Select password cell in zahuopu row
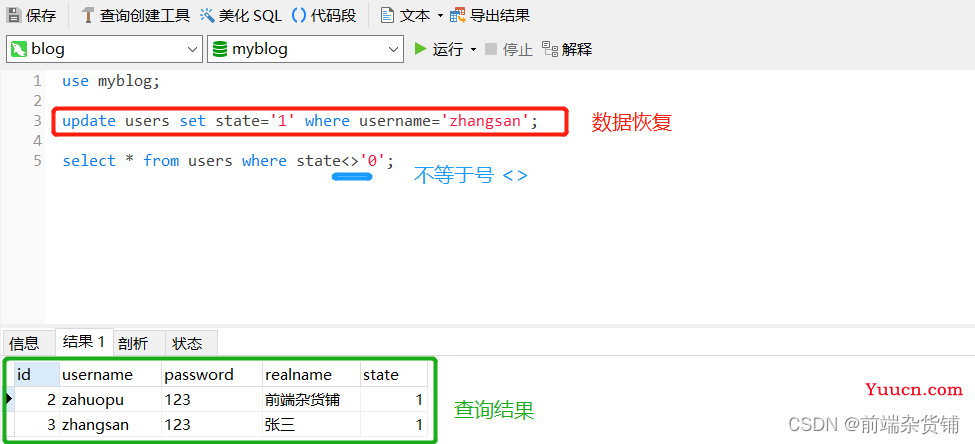This screenshot has height=444, width=975. (212, 399)
